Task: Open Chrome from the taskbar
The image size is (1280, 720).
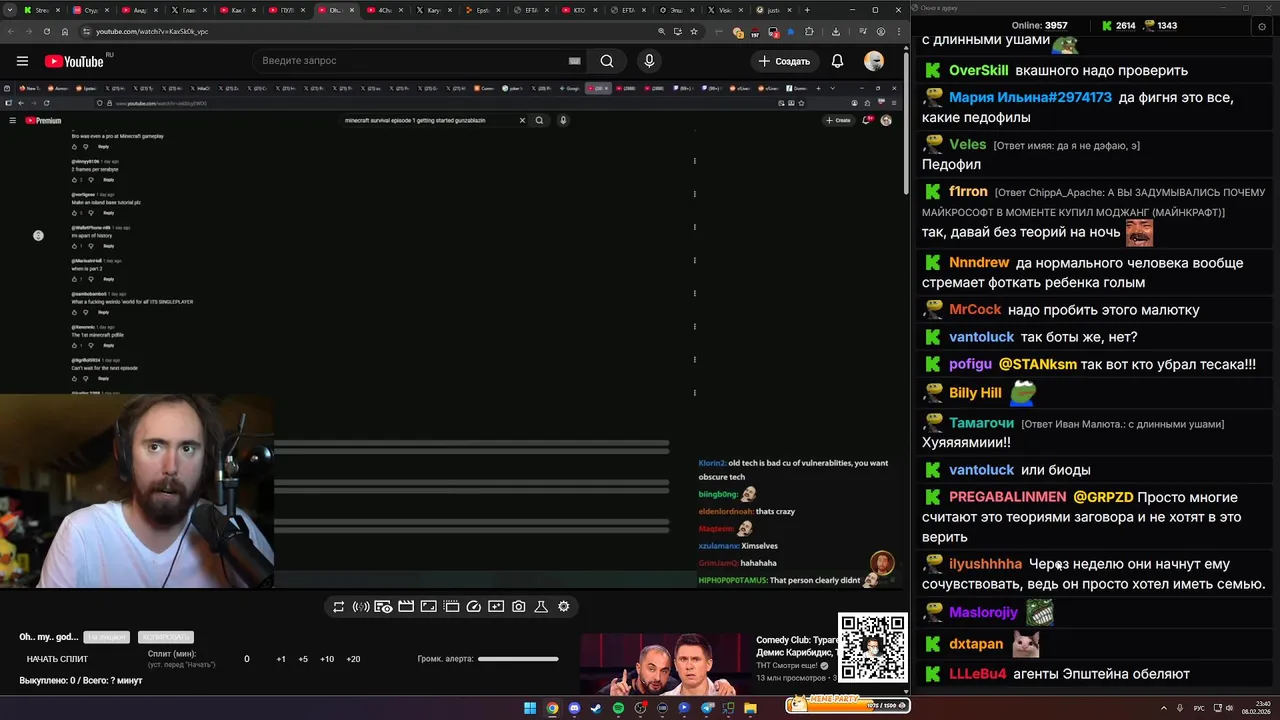Action: [552, 708]
